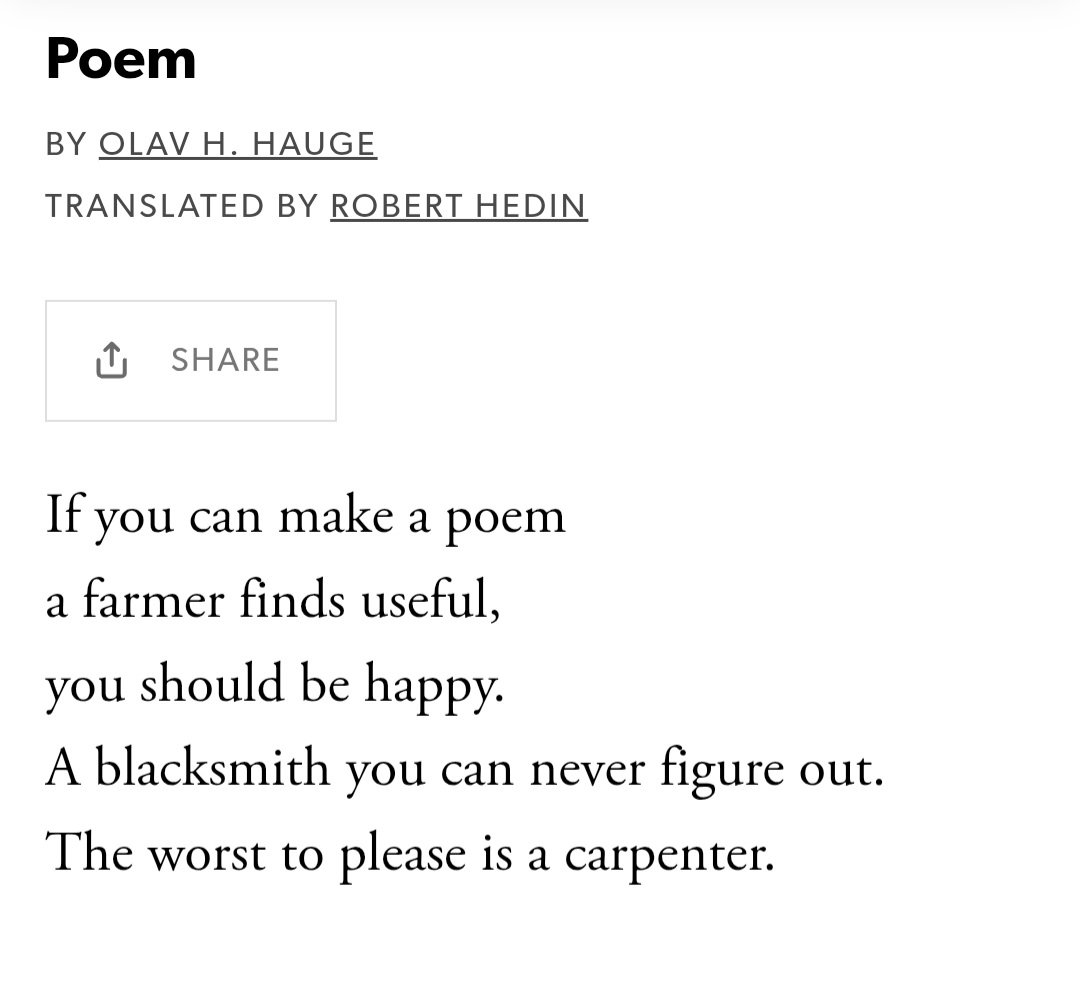The width and height of the screenshot is (1080, 1003).
Task: Click the final line about the carpenter
Action: click(x=409, y=853)
